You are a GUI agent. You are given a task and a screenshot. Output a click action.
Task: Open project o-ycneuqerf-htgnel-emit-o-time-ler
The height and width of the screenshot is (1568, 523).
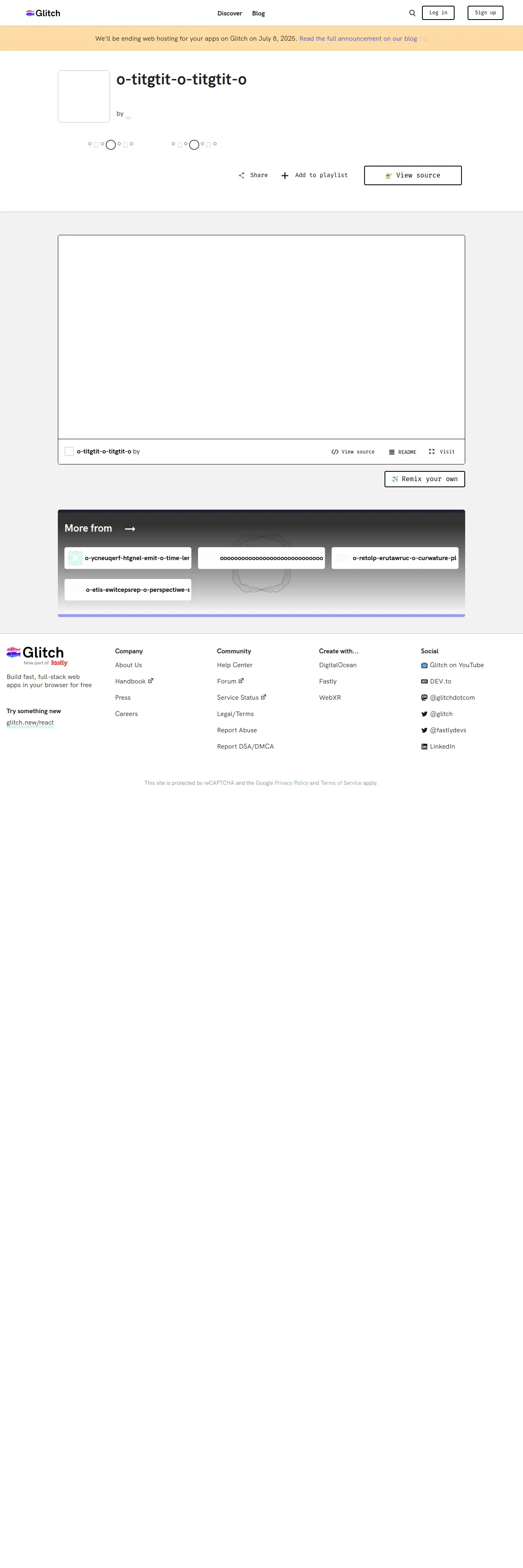128,558
